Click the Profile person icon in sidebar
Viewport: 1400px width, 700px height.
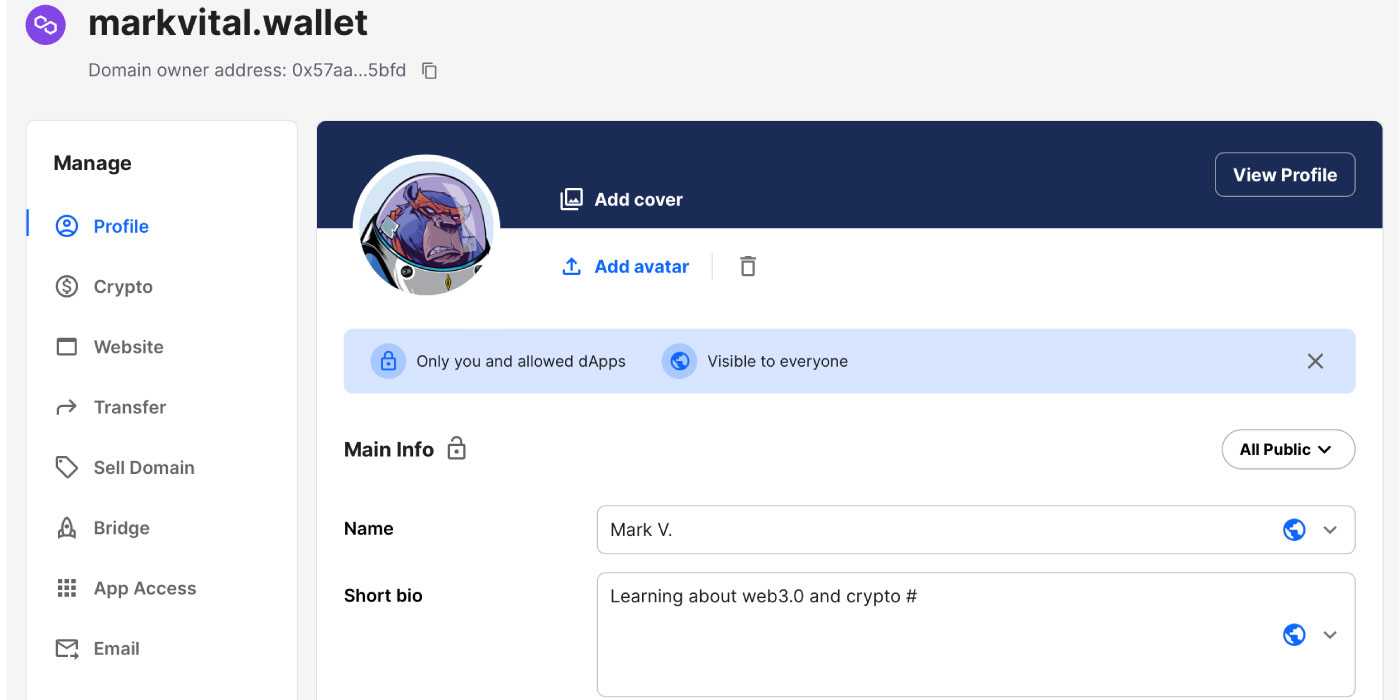pyautogui.click(x=66, y=226)
